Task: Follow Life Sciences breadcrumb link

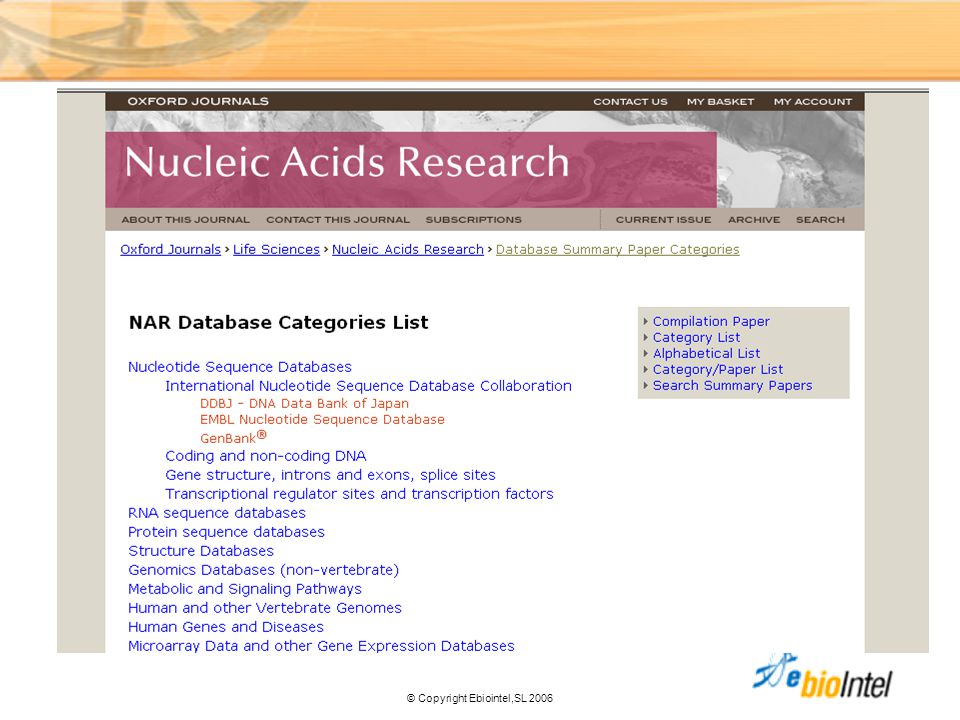Action: (276, 250)
